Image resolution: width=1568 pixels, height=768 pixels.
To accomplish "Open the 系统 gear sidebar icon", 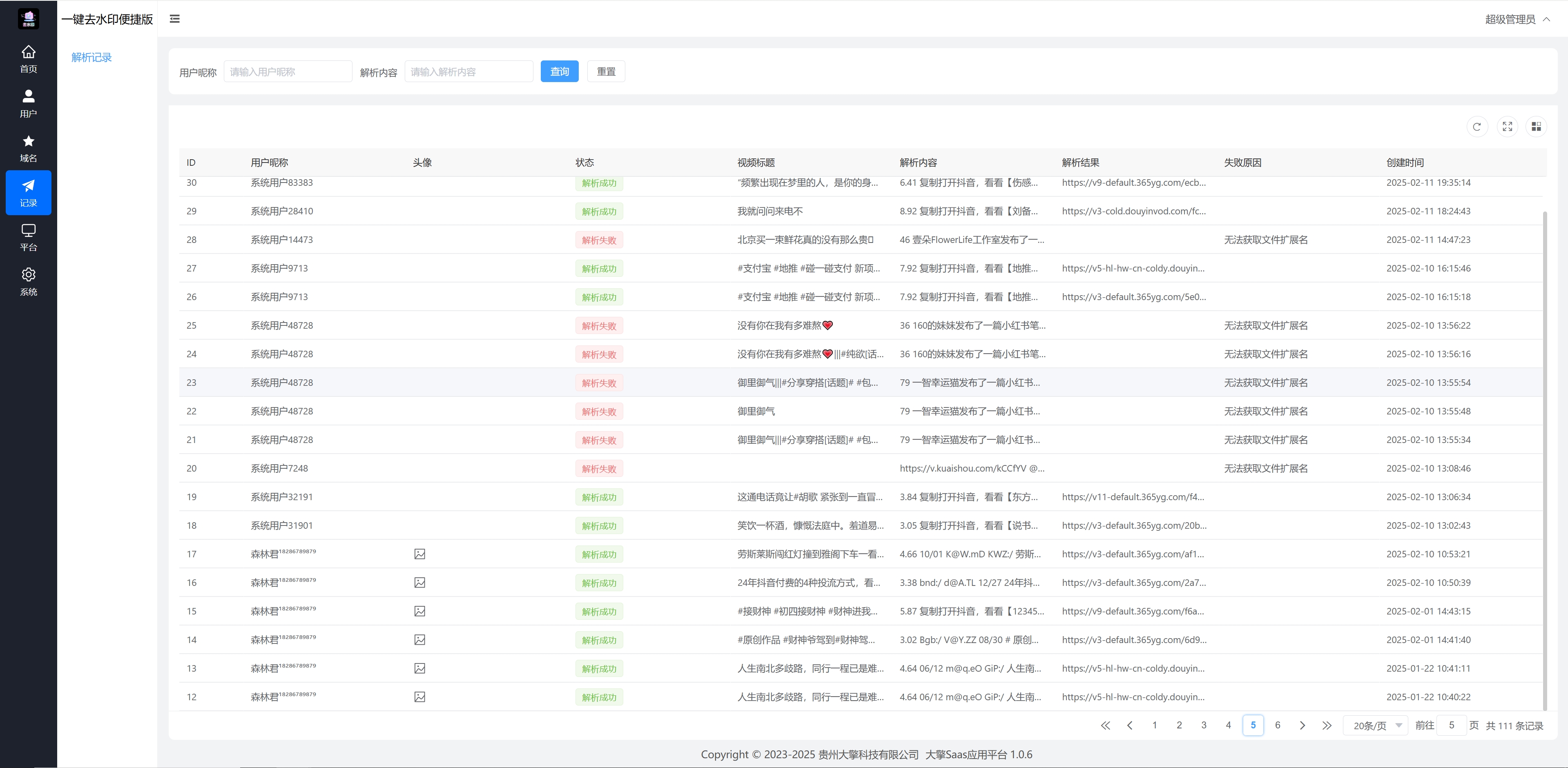I will pos(28,282).
